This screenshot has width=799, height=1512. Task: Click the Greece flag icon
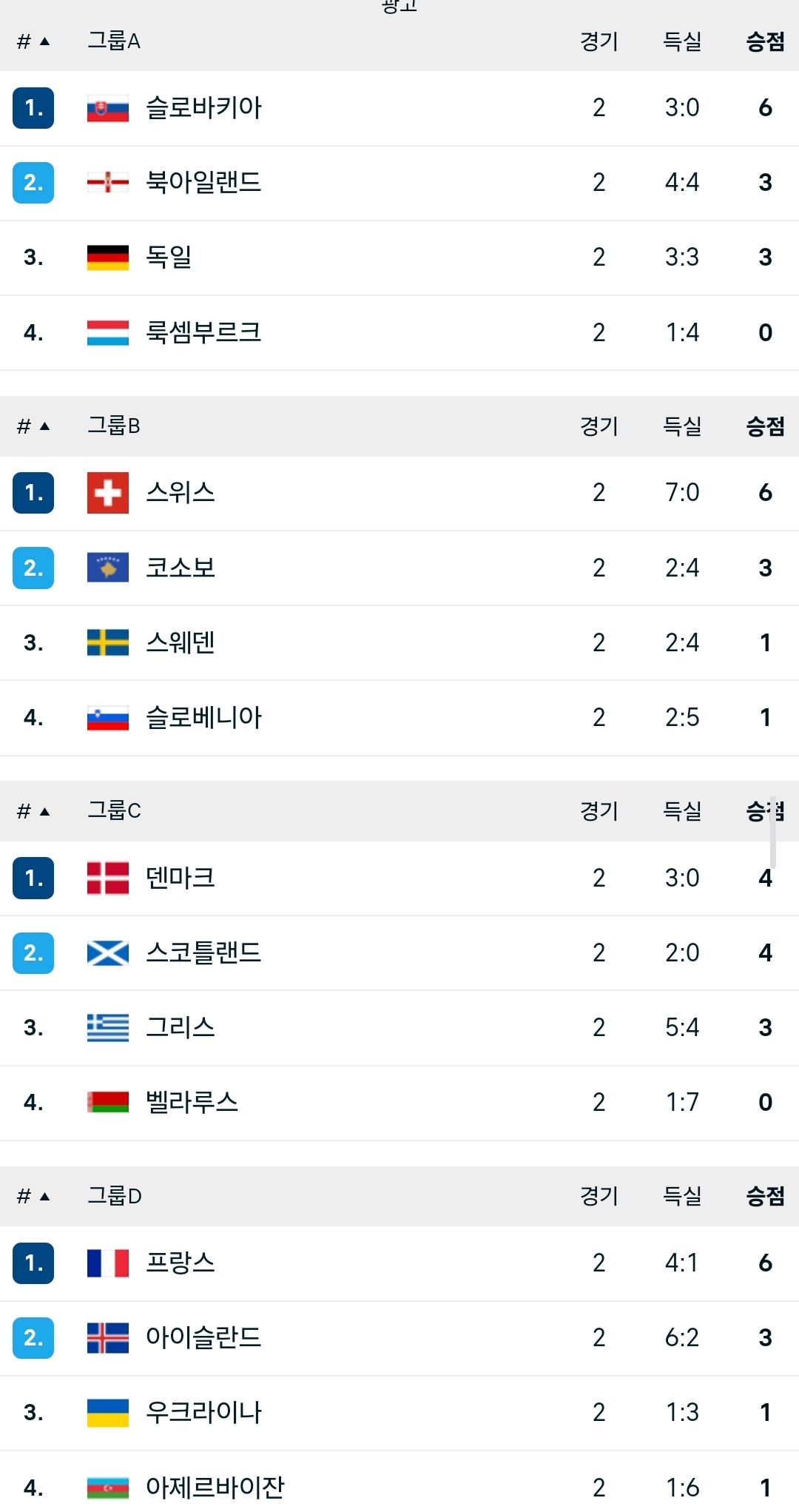(107, 1028)
